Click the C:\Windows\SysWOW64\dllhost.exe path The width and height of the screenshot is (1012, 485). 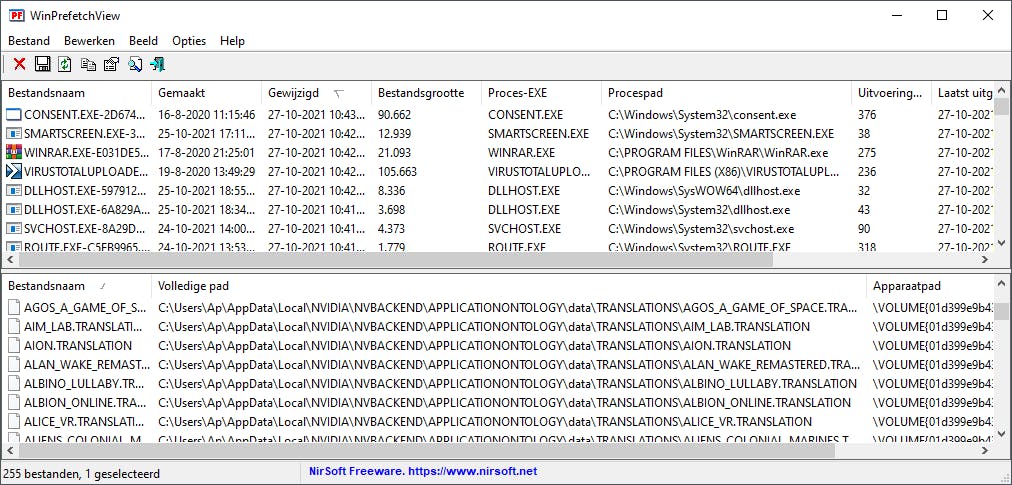(704, 191)
